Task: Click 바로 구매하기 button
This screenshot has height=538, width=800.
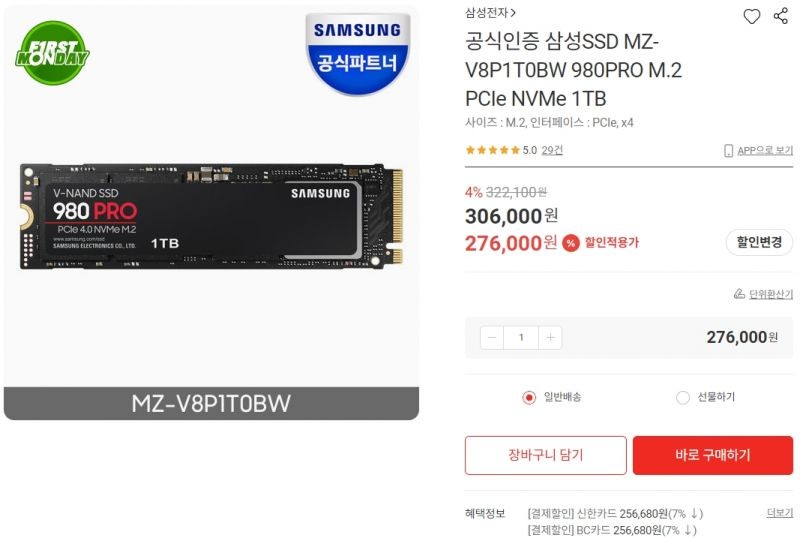Action: click(x=713, y=455)
